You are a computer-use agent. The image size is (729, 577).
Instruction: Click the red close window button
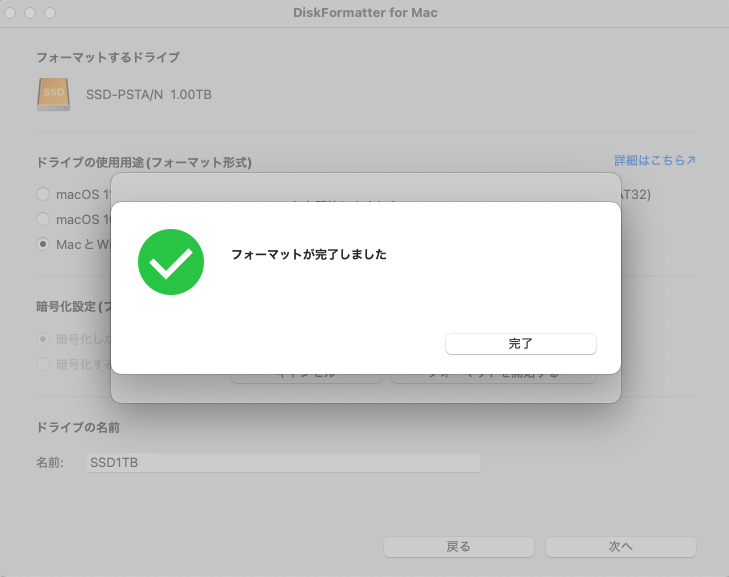coord(13,13)
